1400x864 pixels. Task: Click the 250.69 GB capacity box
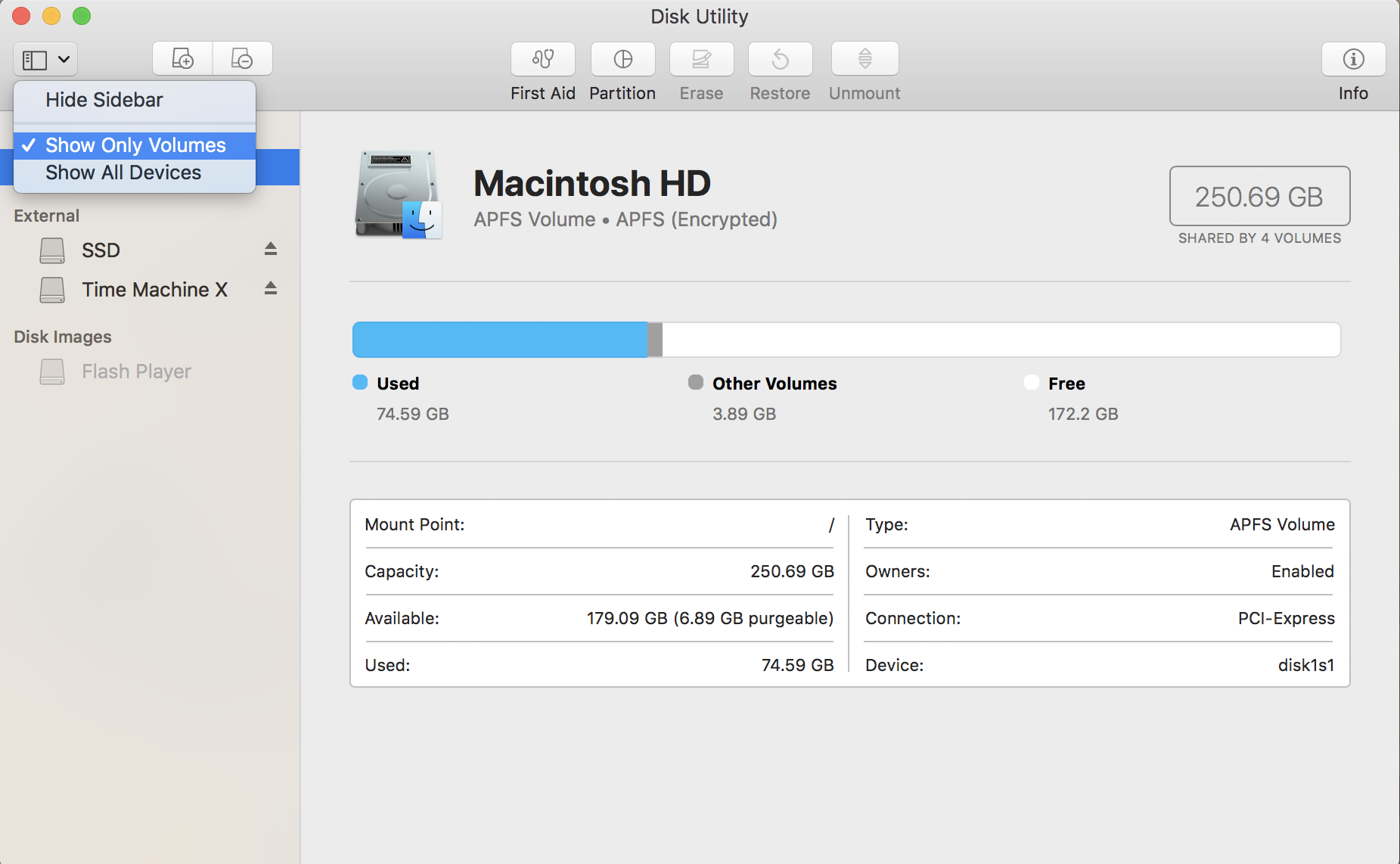pyautogui.click(x=1259, y=196)
